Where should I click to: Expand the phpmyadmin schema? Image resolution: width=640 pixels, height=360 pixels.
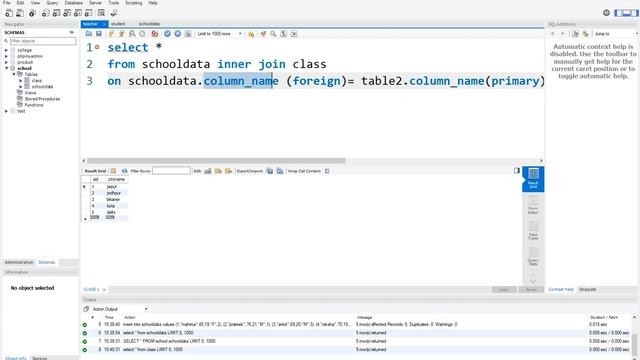tap(7, 56)
